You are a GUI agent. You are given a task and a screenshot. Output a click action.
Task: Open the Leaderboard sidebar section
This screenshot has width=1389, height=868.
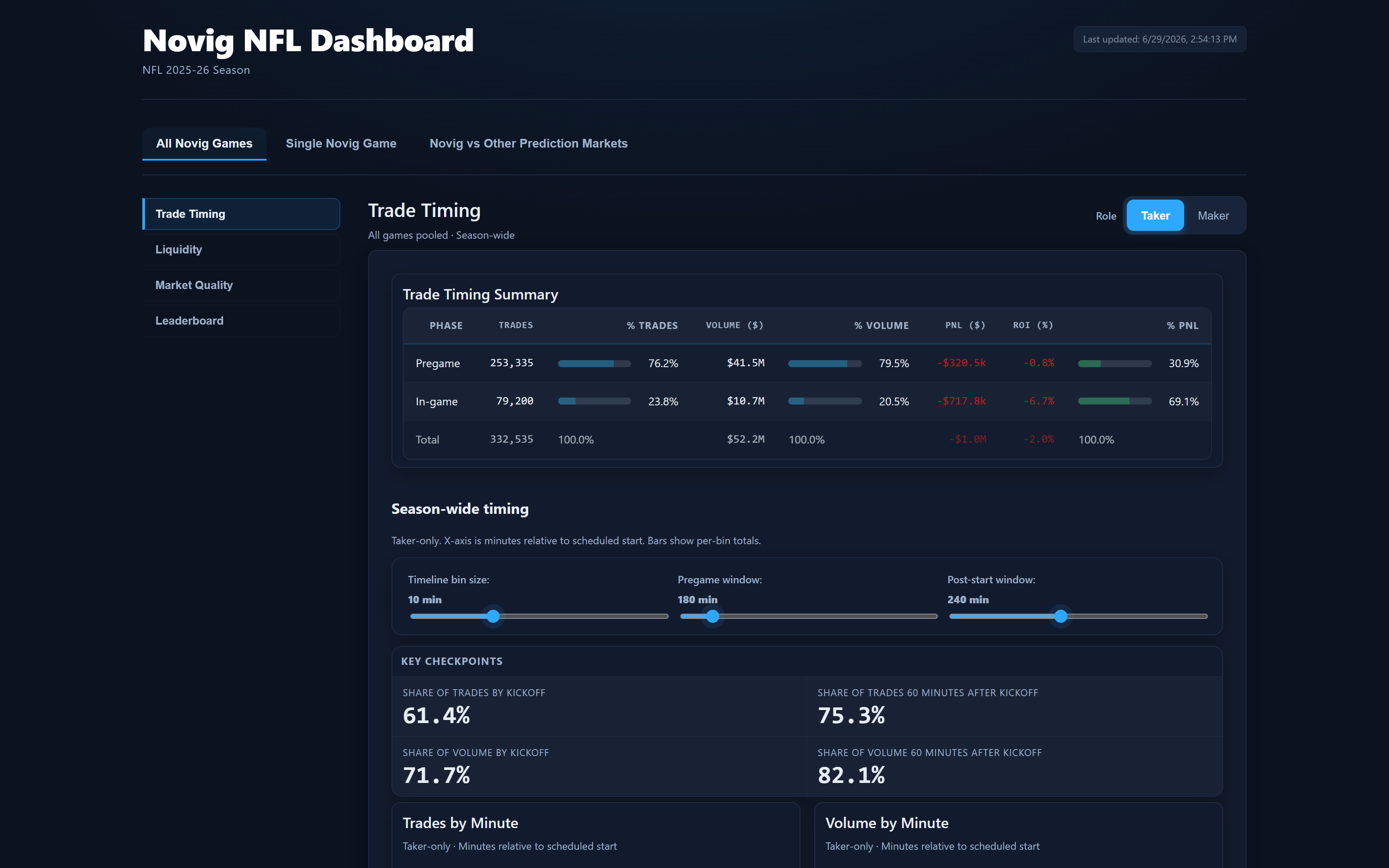pyautogui.click(x=241, y=321)
